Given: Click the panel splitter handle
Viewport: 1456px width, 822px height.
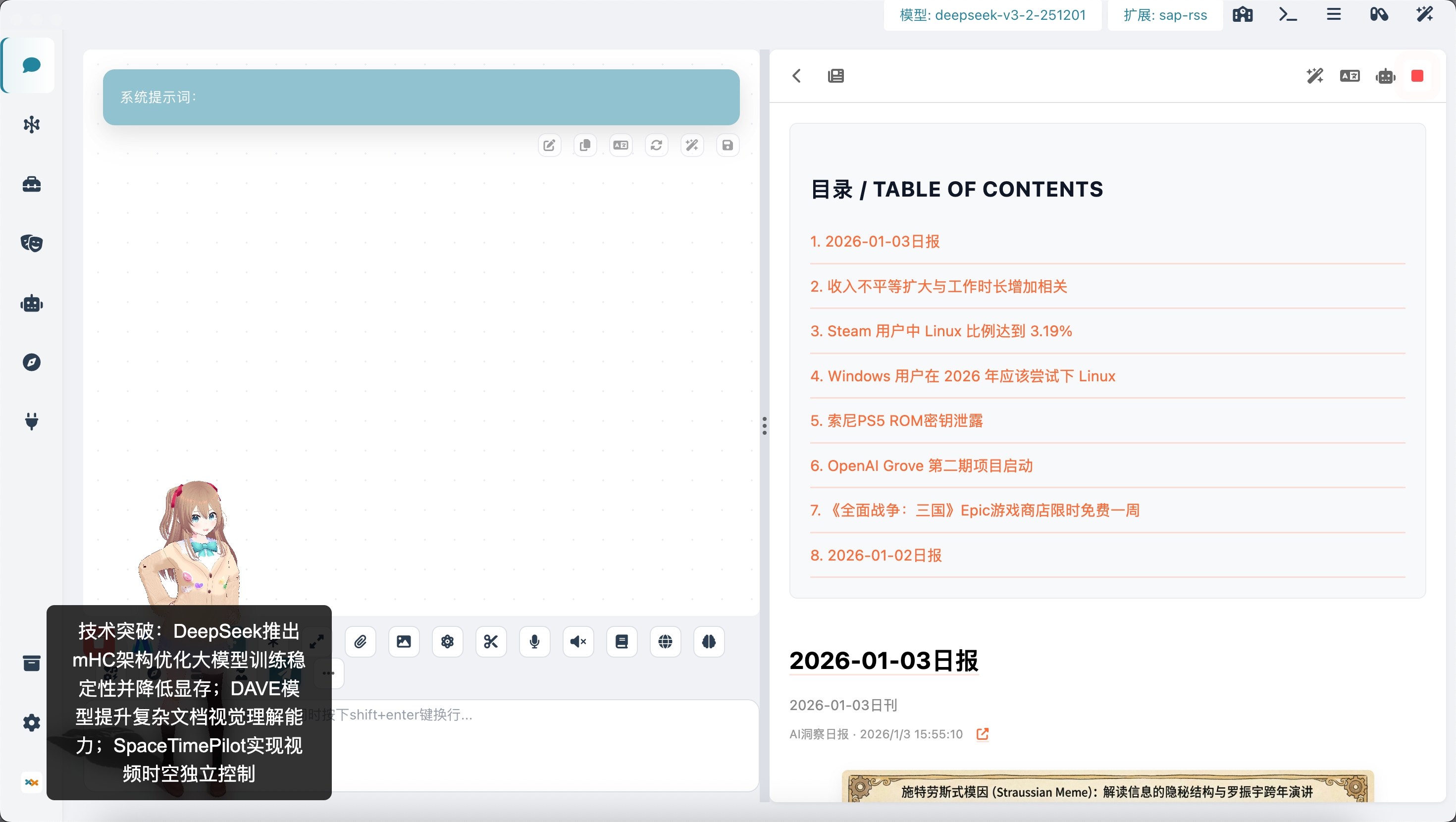Looking at the screenshot, I should pyautogui.click(x=764, y=426).
